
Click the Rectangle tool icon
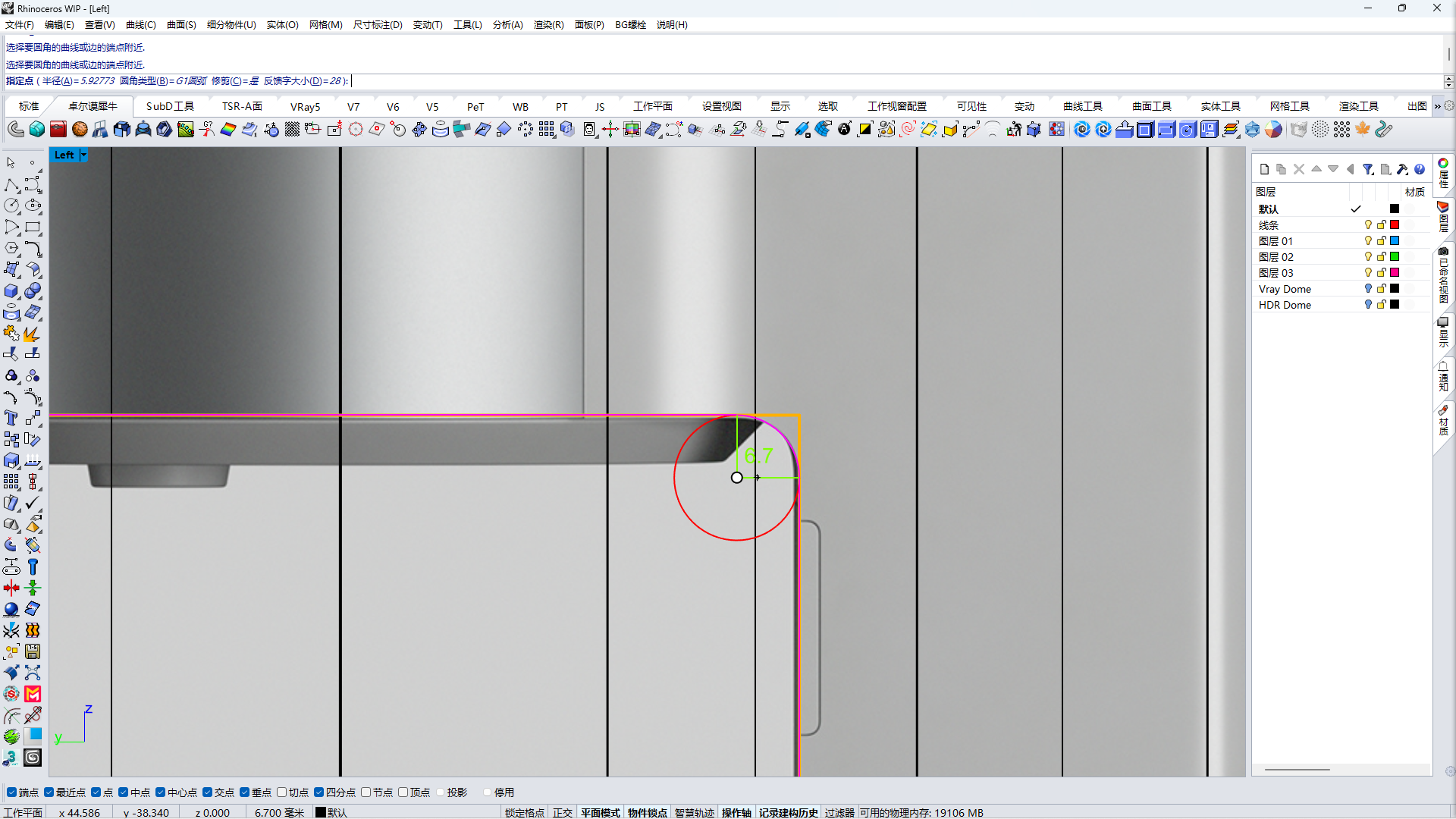coord(33,227)
